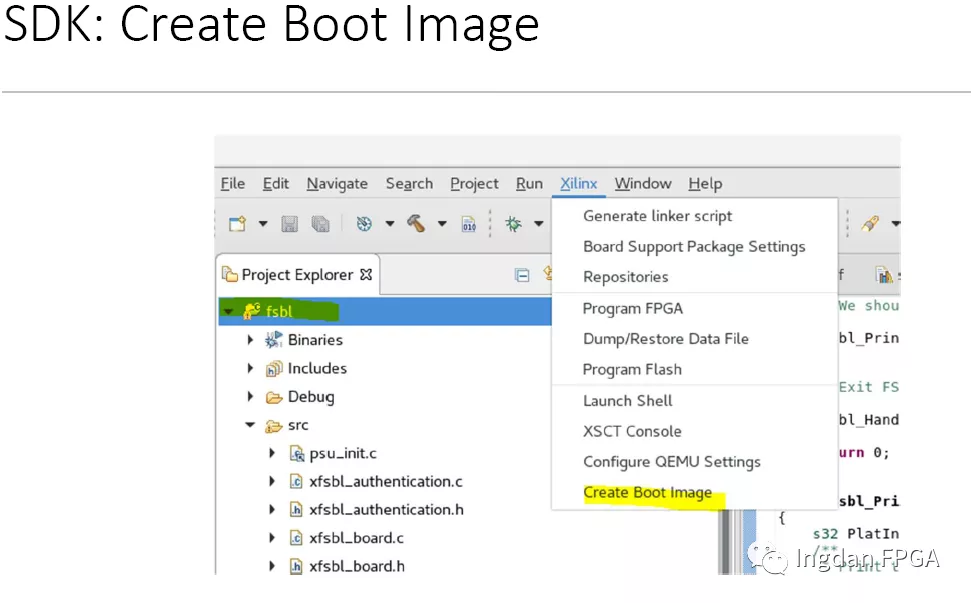Choose Launch Shell

pos(627,401)
